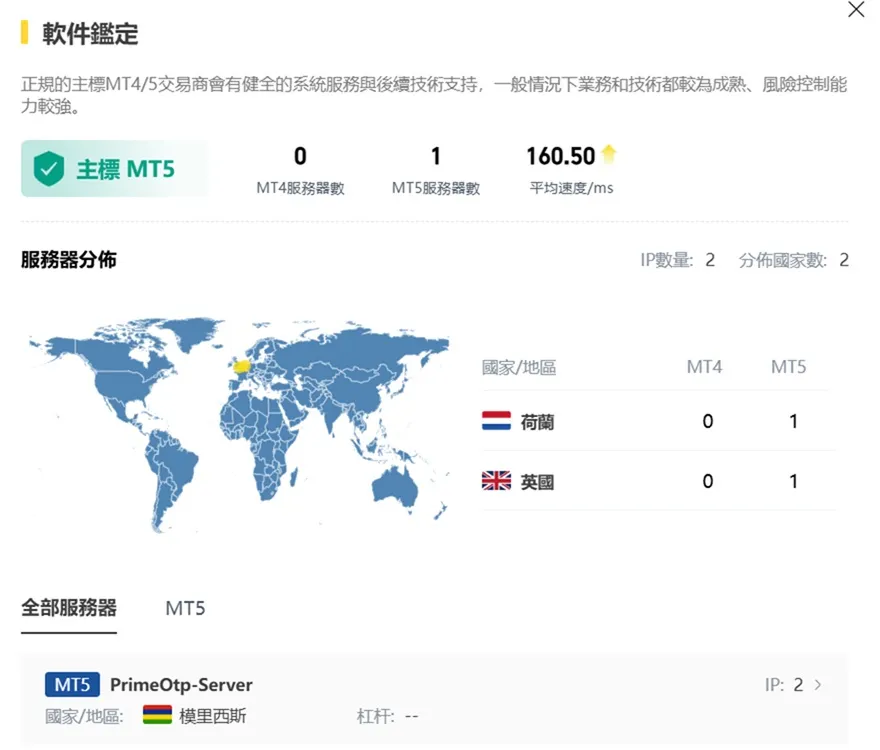Click the Netherlands flag icon
The image size is (880, 750).
pyautogui.click(x=496, y=420)
